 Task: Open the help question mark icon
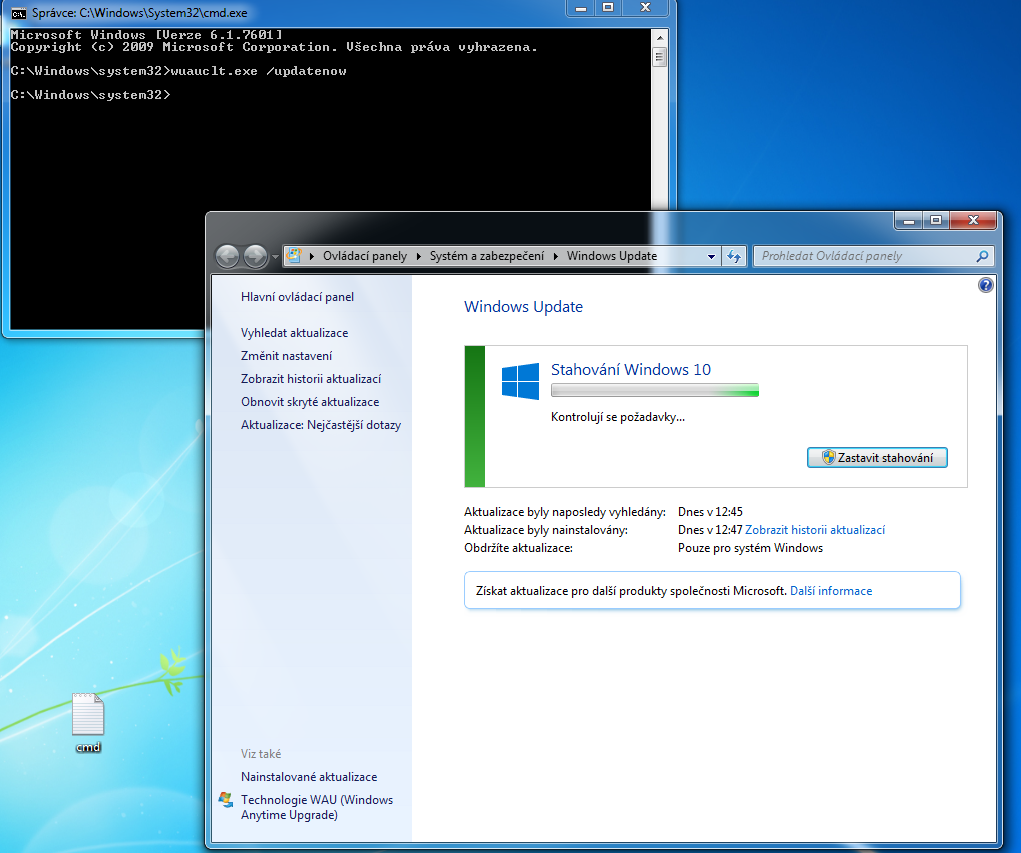pyautogui.click(x=986, y=285)
